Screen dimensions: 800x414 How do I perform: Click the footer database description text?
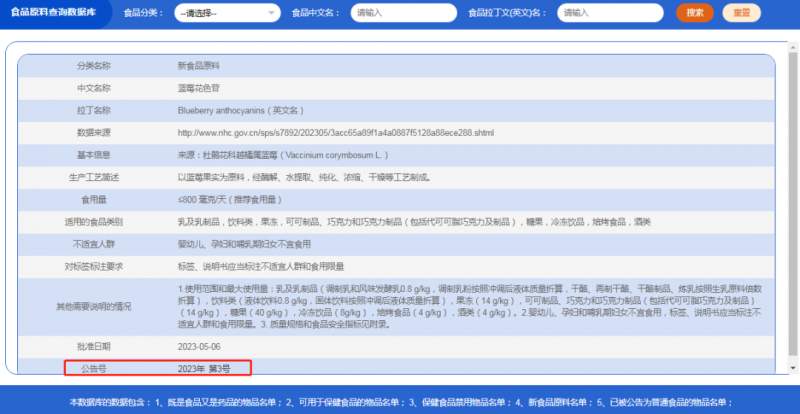(400, 402)
